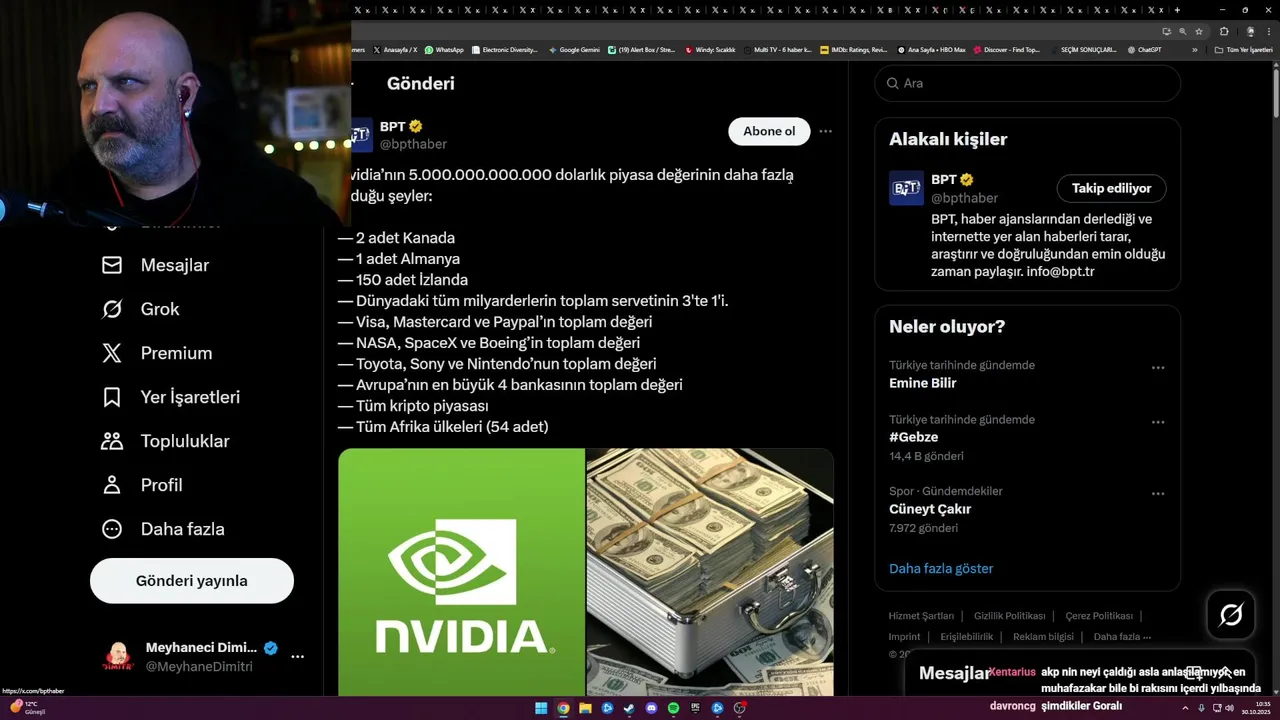The width and height of the screenshot is (1280, 720).
Task: Open a new browser tab
Action: coord(1177,10)
